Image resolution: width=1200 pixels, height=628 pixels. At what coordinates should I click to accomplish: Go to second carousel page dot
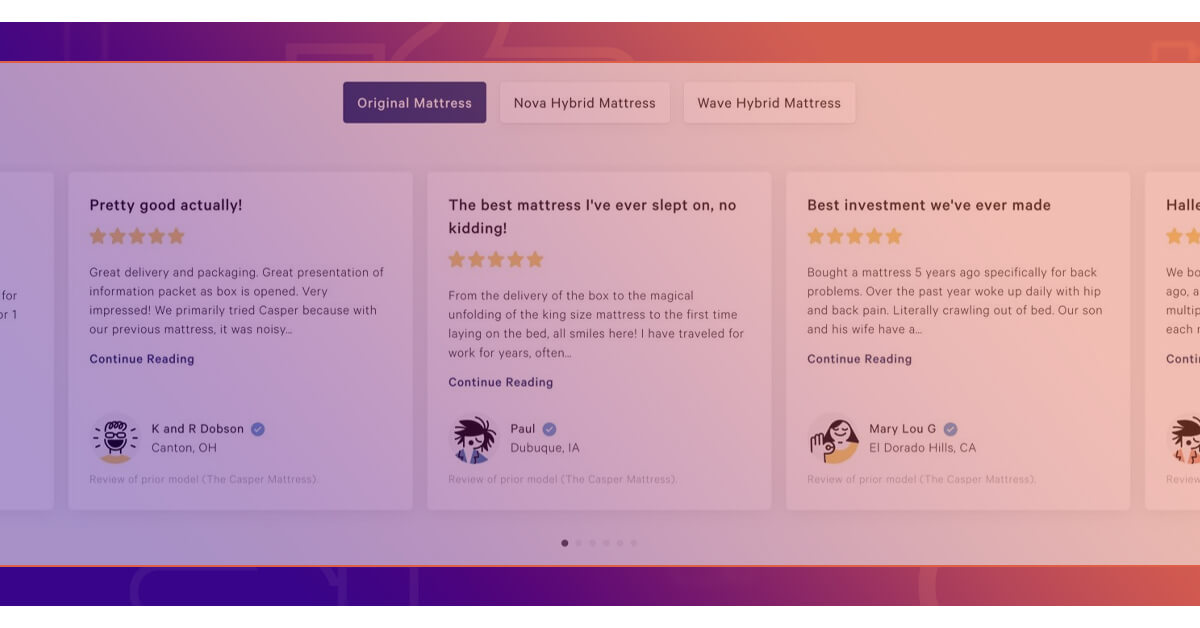point(579,543)
